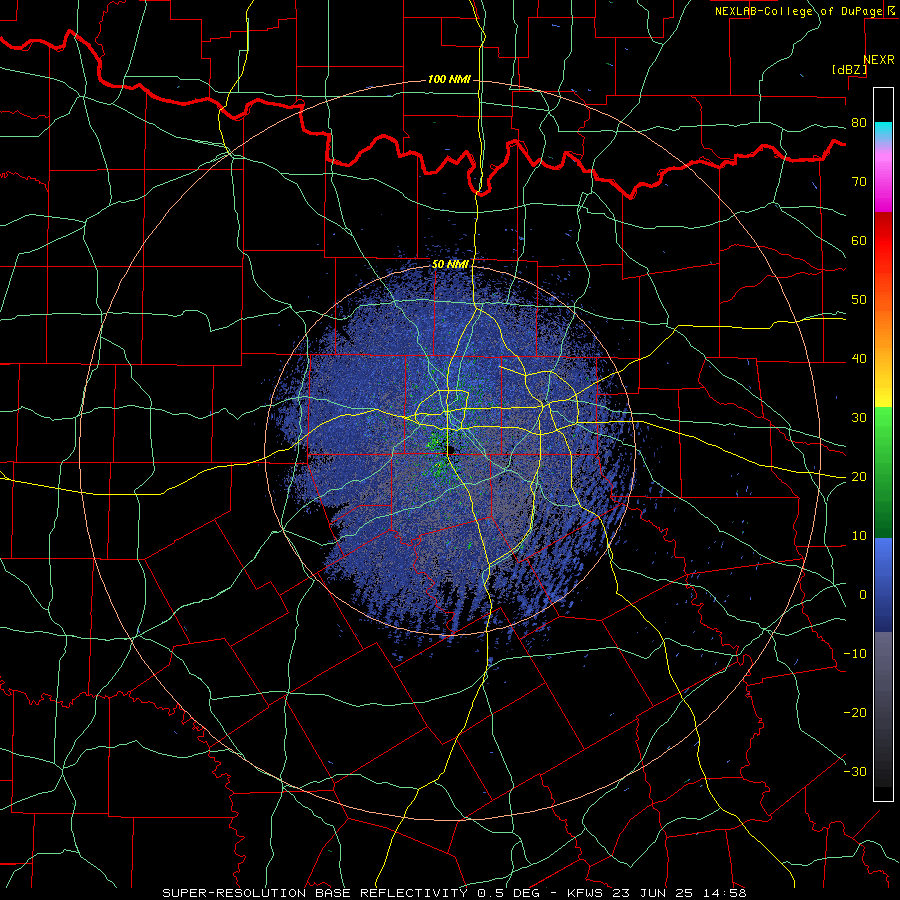Click the cyan segment of the color bar

click(883, 131)
